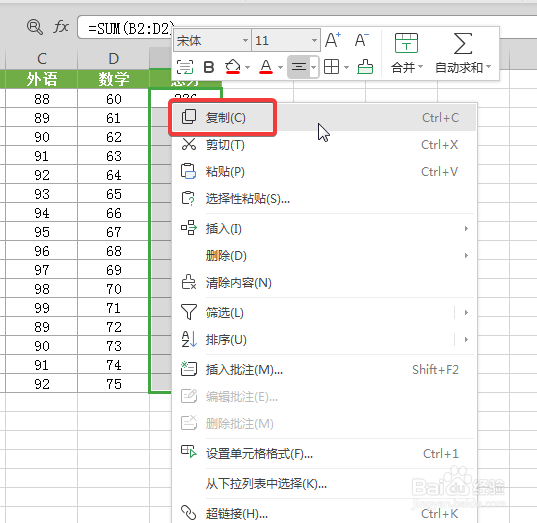Click the format painter brush icon
The width and height of the screenshot is (537, 523).
tap(365, 66)
